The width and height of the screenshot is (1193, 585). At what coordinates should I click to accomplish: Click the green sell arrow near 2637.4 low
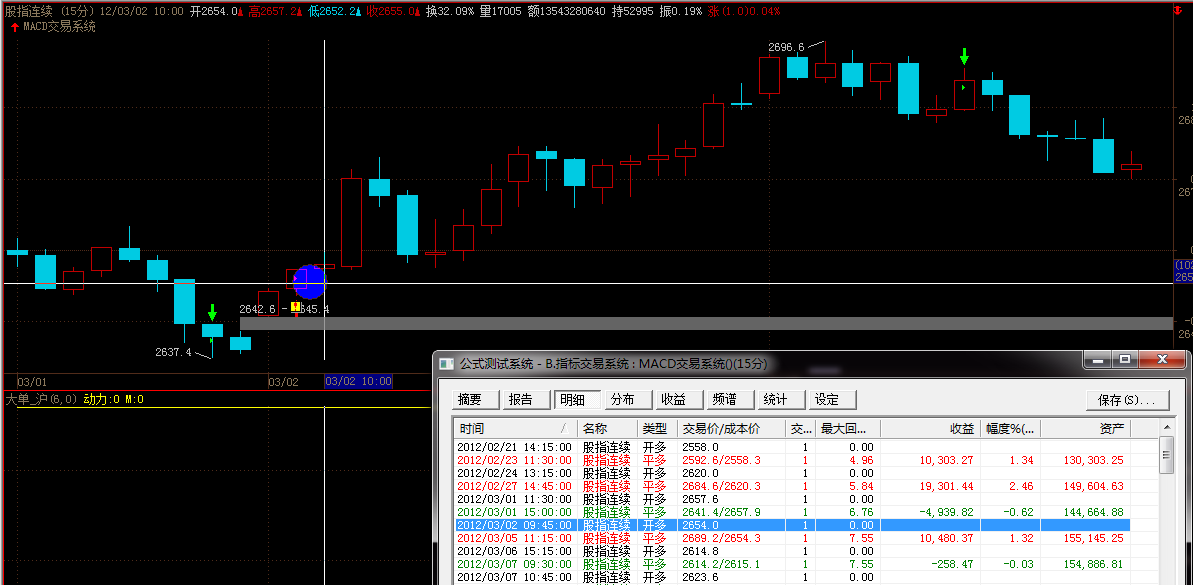212,312
